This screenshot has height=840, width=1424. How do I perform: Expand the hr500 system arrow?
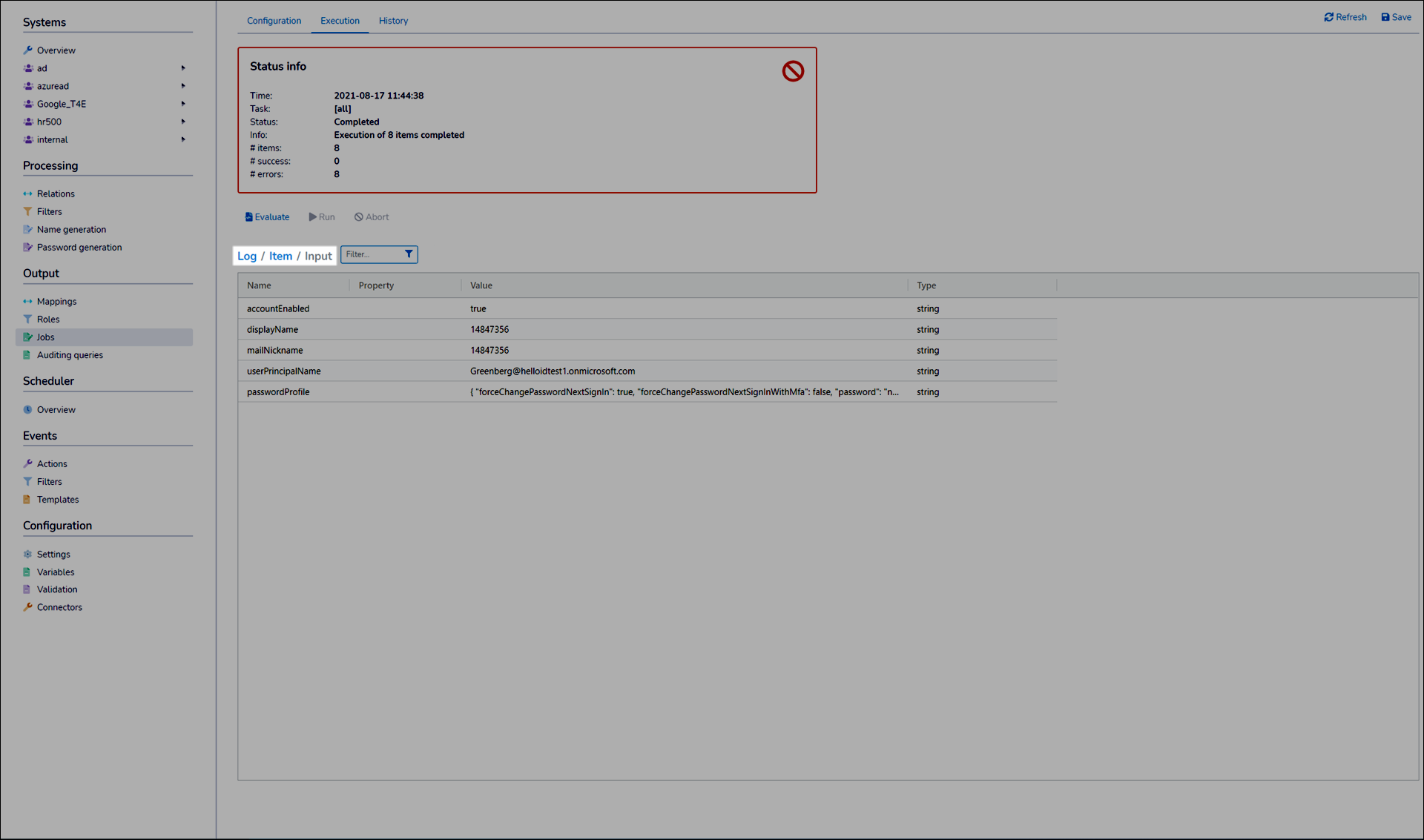tap(183, 122)
